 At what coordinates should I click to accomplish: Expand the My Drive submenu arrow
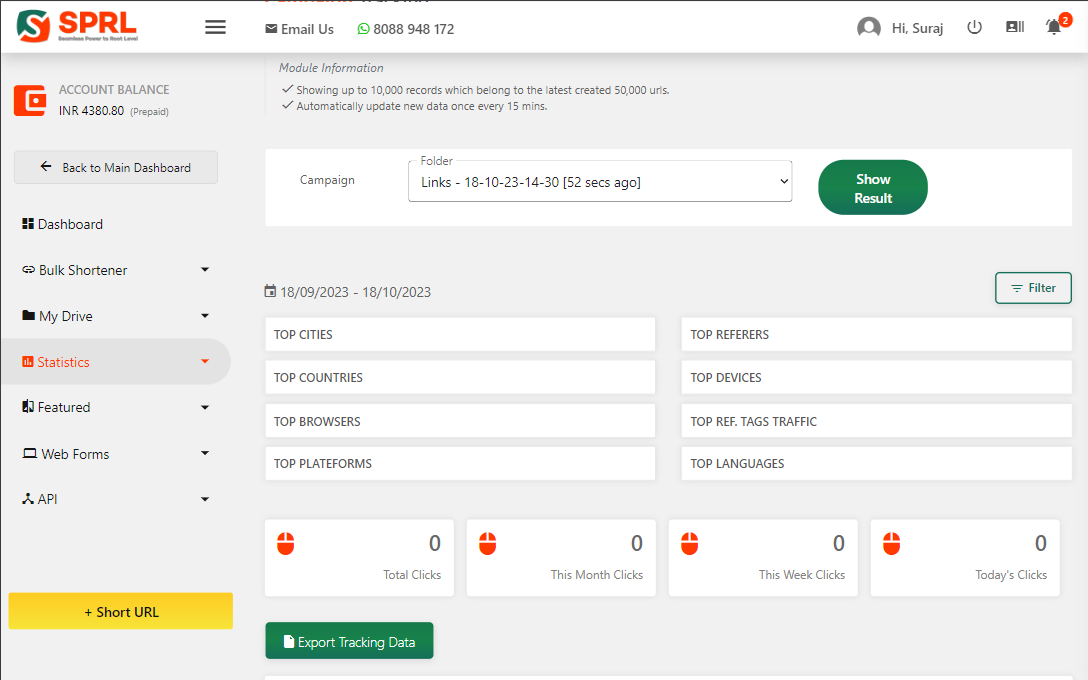pyautogui.click(x=205, y=316)
